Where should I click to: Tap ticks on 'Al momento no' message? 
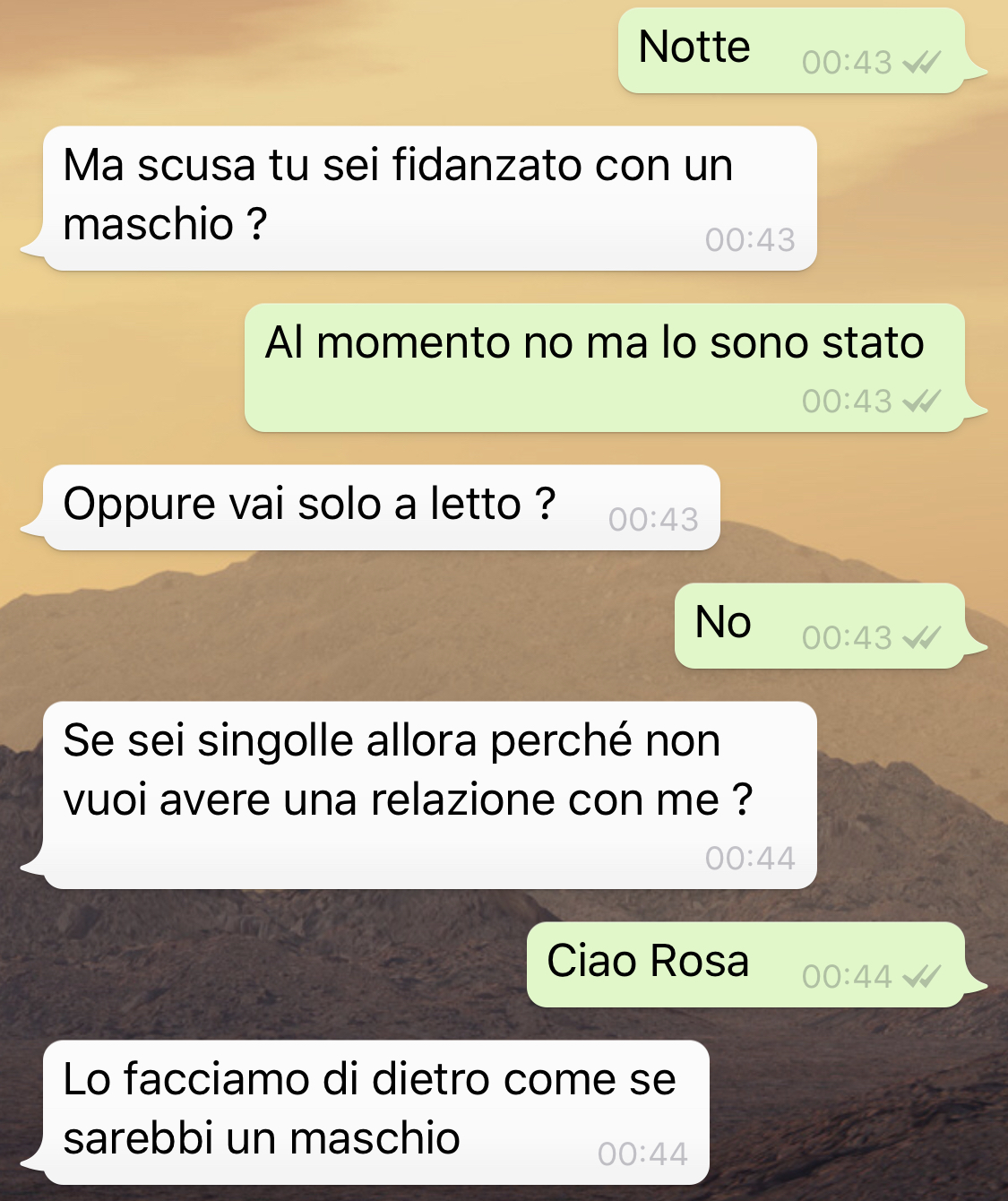click(x=922, y=402)
